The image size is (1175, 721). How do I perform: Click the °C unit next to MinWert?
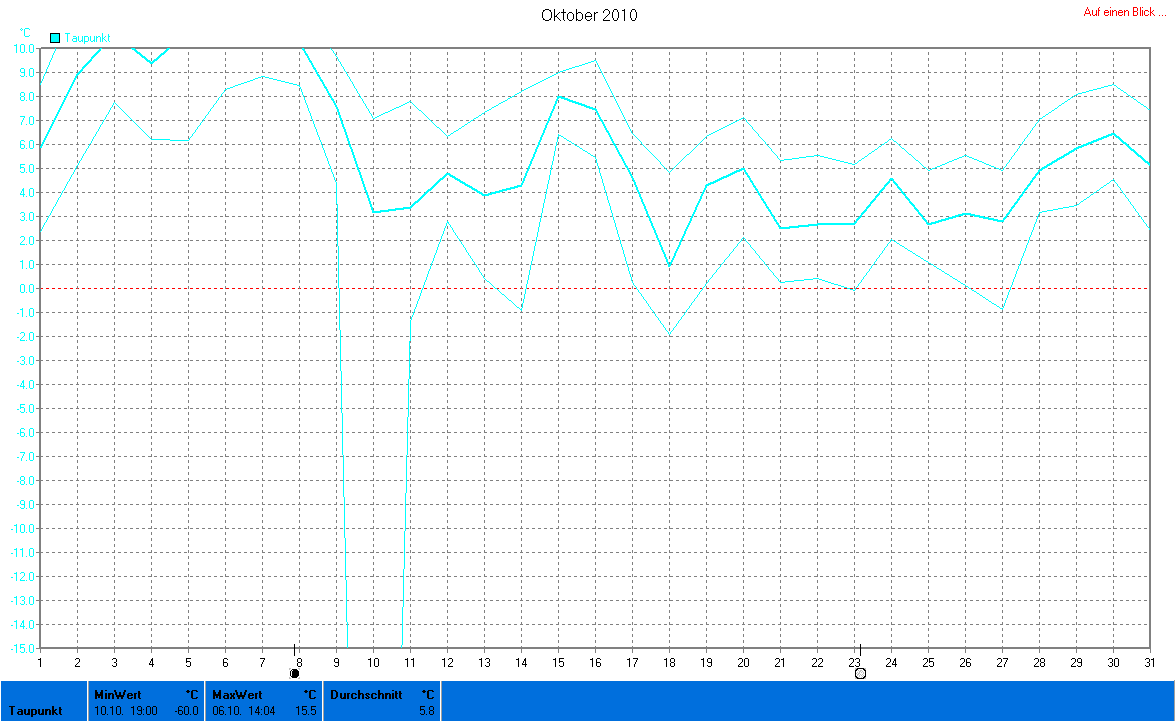pos(192,695)
